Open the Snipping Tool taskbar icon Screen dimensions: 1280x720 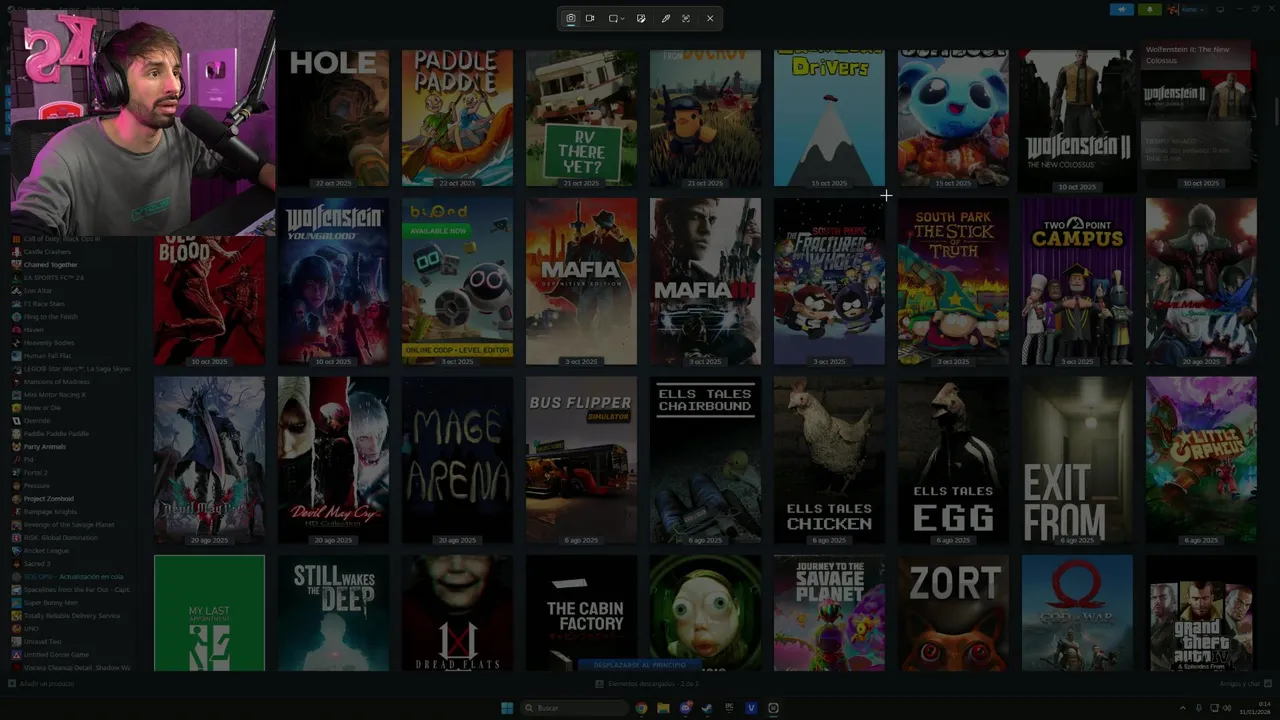coord(773,708)
